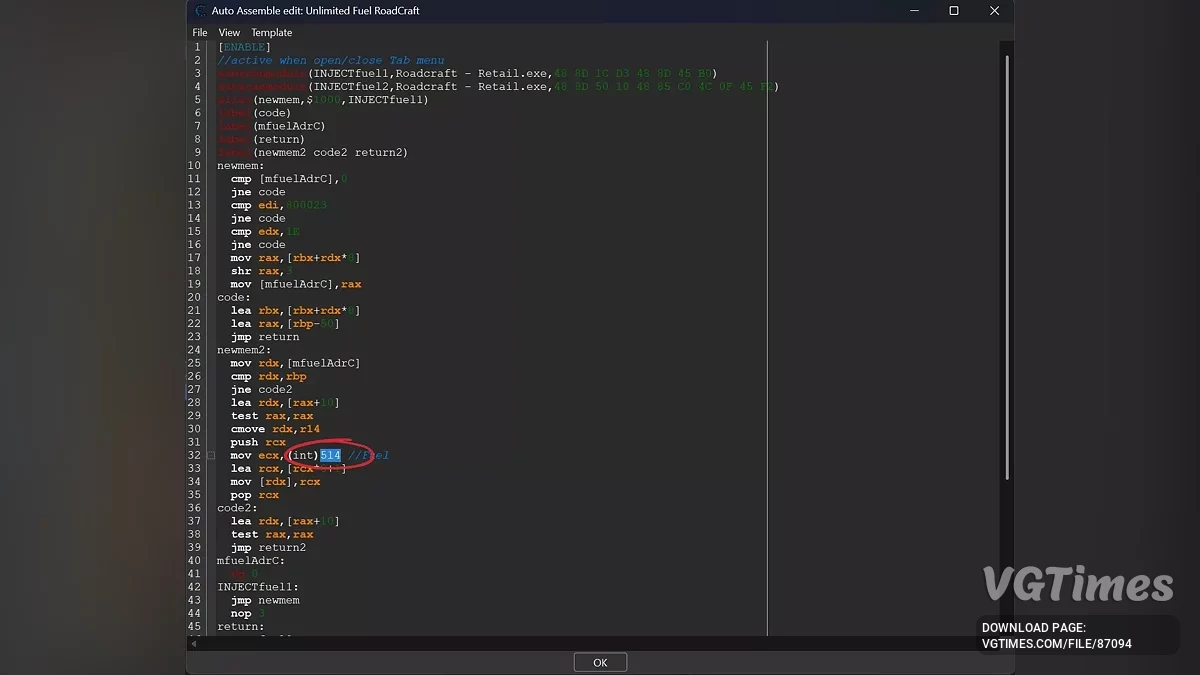Click the gutter marker beside line 32
This screenshot has width=1200, height=675.
point(211,456)
